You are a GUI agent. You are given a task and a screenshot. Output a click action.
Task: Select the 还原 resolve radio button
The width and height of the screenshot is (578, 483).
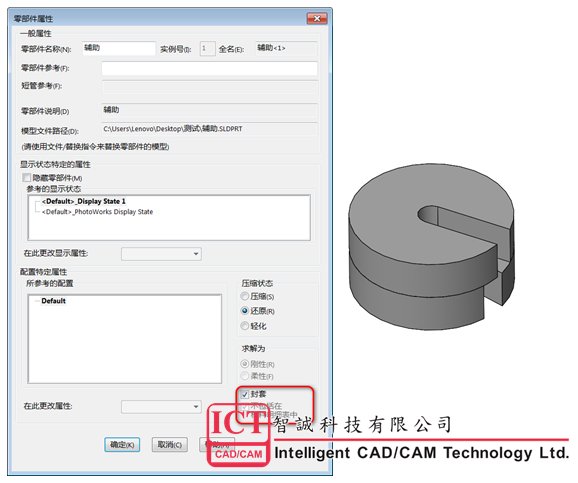tap(244, 311)
